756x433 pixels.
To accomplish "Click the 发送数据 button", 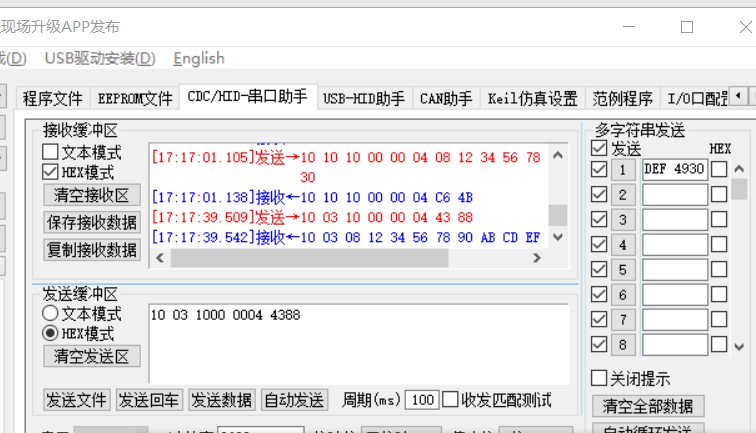I will pos(222,400).
